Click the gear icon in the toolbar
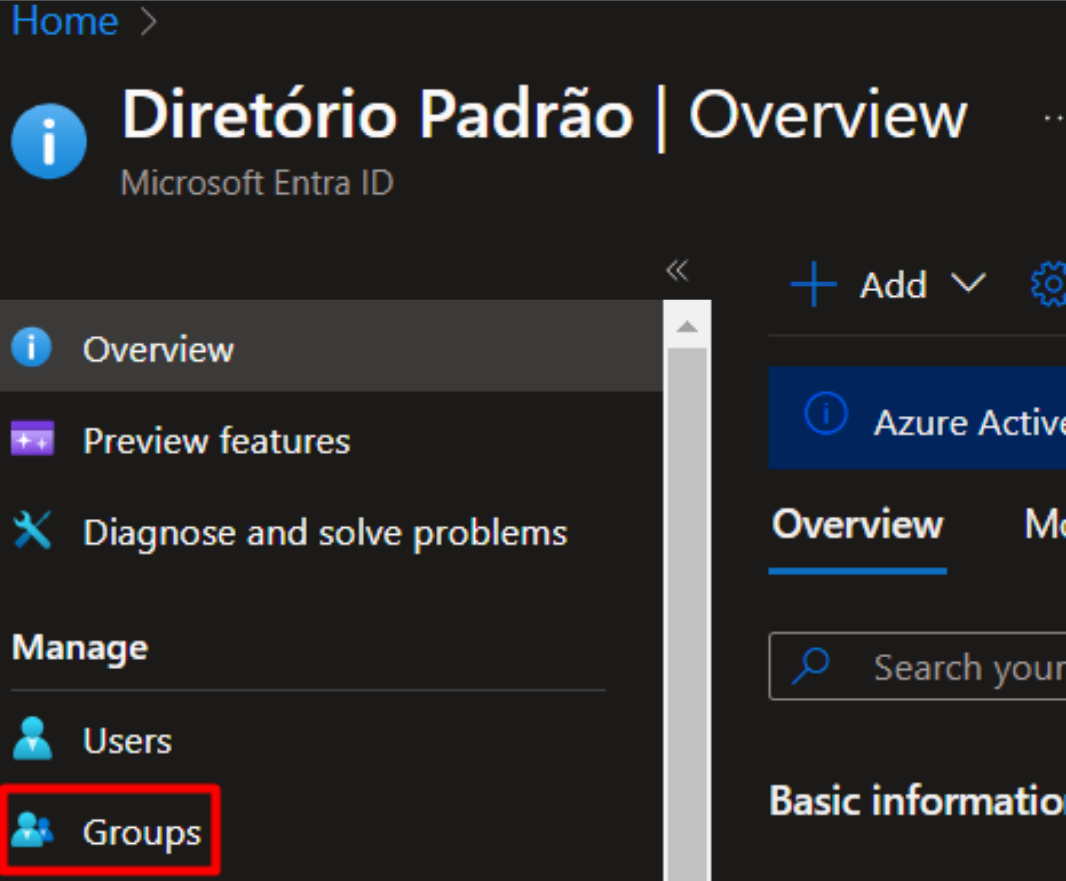 click(1049, 284)
